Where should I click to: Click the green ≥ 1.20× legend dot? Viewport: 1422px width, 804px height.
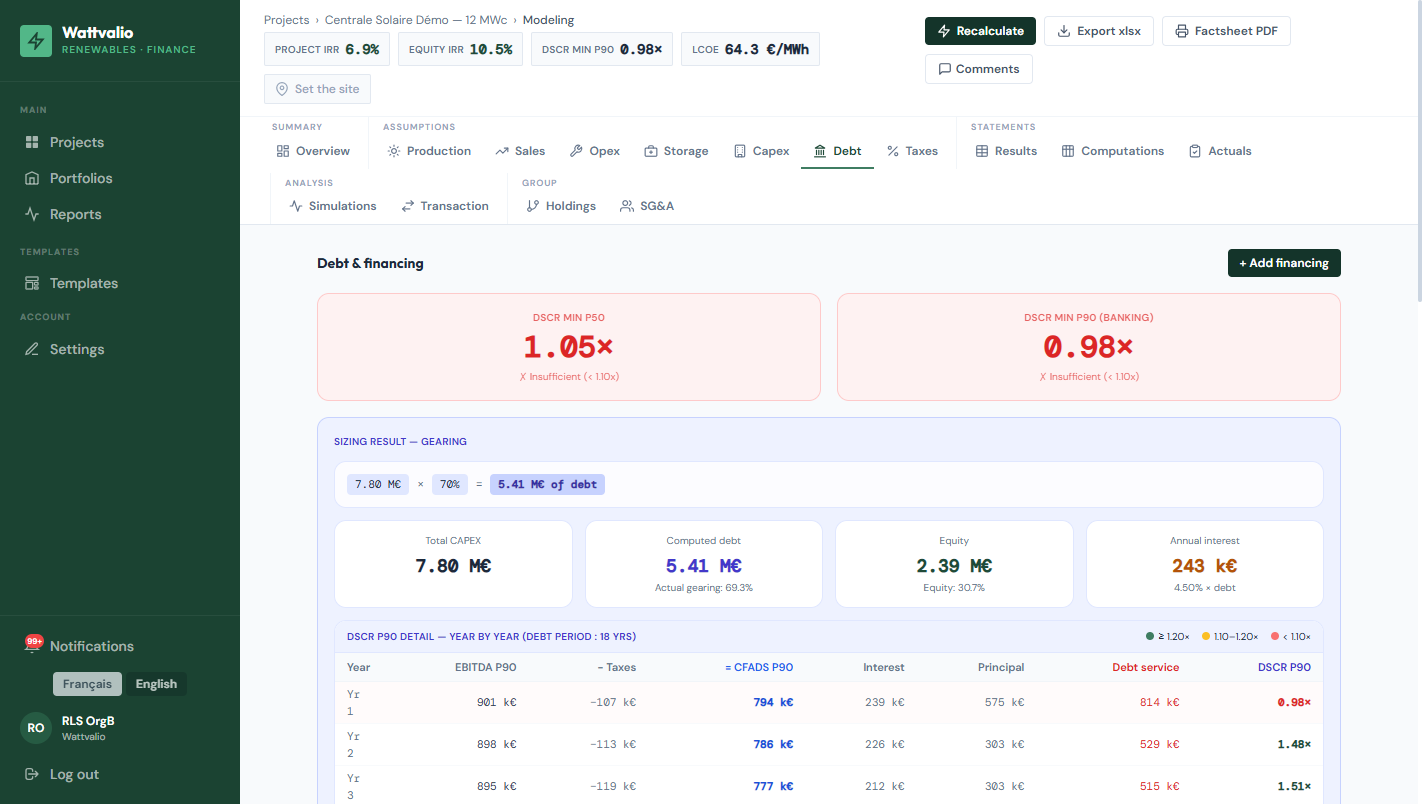[1150, 636]
